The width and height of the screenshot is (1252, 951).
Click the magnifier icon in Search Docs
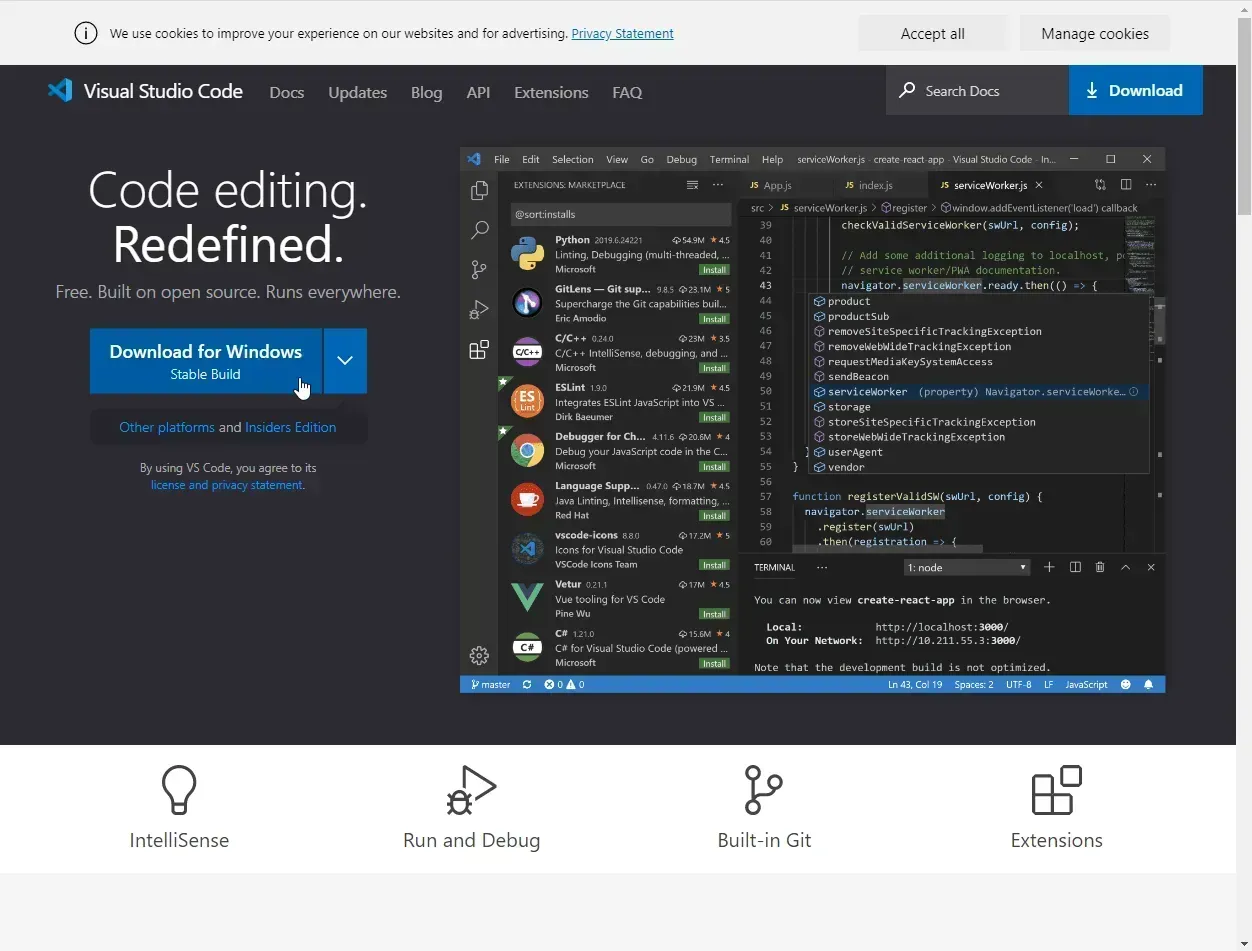click(907, 90)
